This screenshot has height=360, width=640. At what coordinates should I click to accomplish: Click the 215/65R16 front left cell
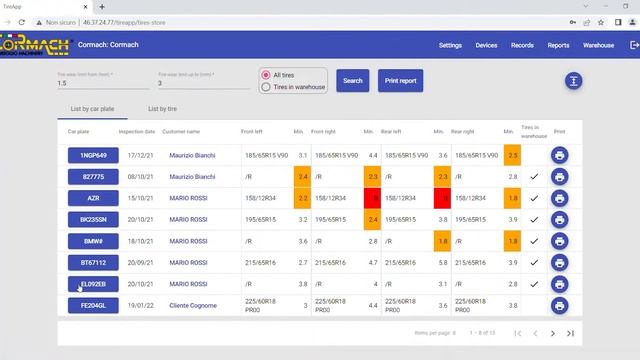click(x=260, y=263)
